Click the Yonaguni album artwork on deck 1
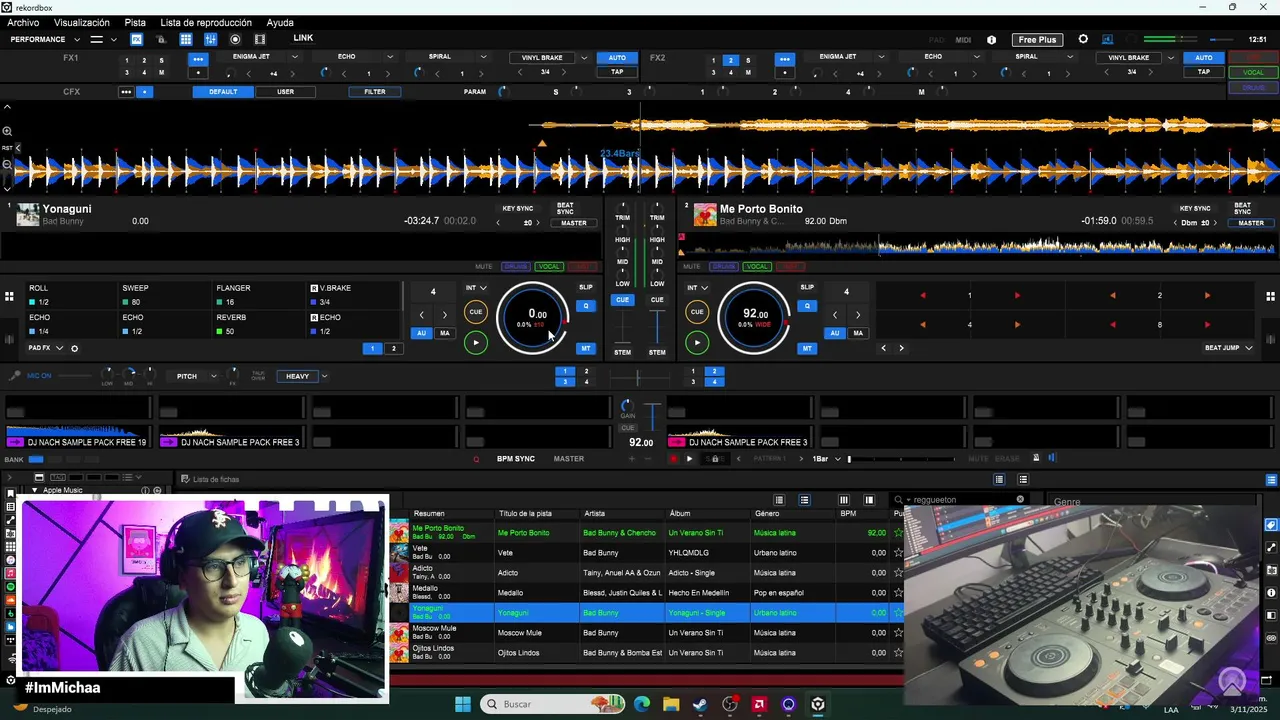 pyautogui.click(x=28, y=214)
